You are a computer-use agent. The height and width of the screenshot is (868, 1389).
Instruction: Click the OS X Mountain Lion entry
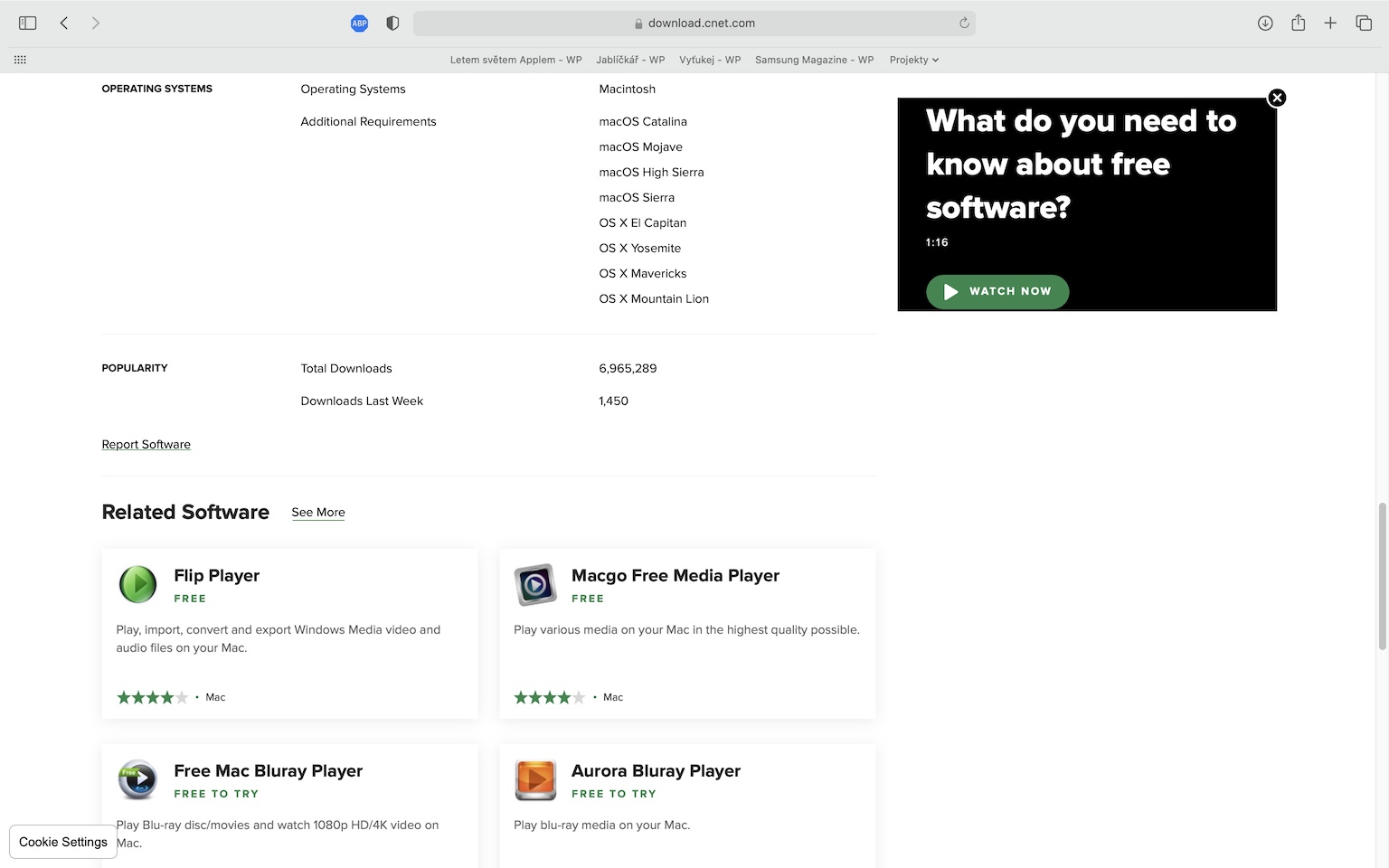point(654,298)
